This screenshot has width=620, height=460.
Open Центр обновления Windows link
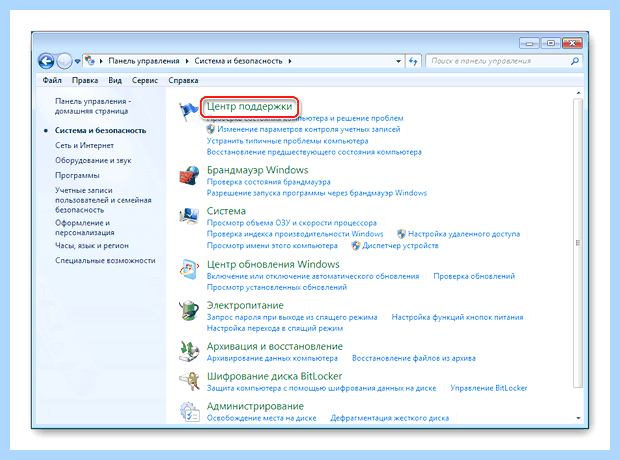(x=273, y=264)
